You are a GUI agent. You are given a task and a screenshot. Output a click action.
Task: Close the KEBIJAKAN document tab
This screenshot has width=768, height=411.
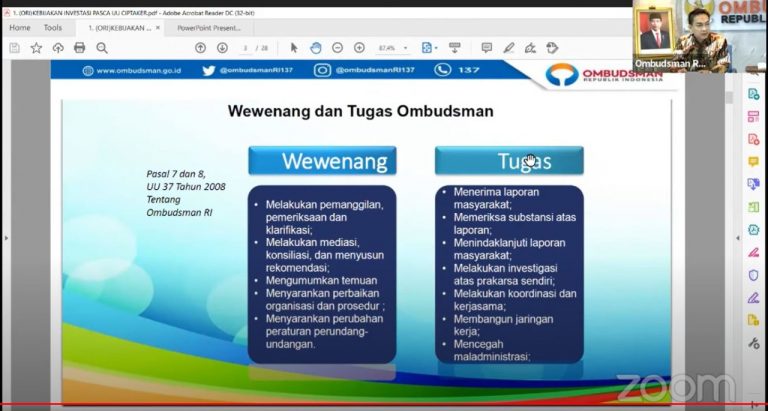click(158, 28)
